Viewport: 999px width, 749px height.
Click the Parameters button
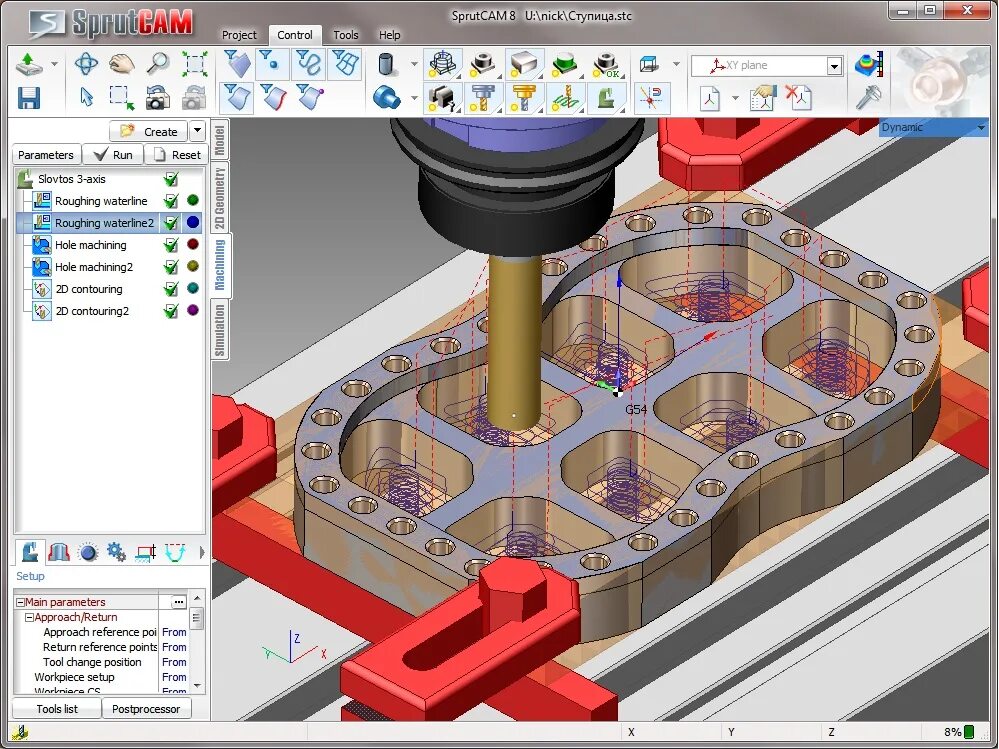tap(46, 155)
